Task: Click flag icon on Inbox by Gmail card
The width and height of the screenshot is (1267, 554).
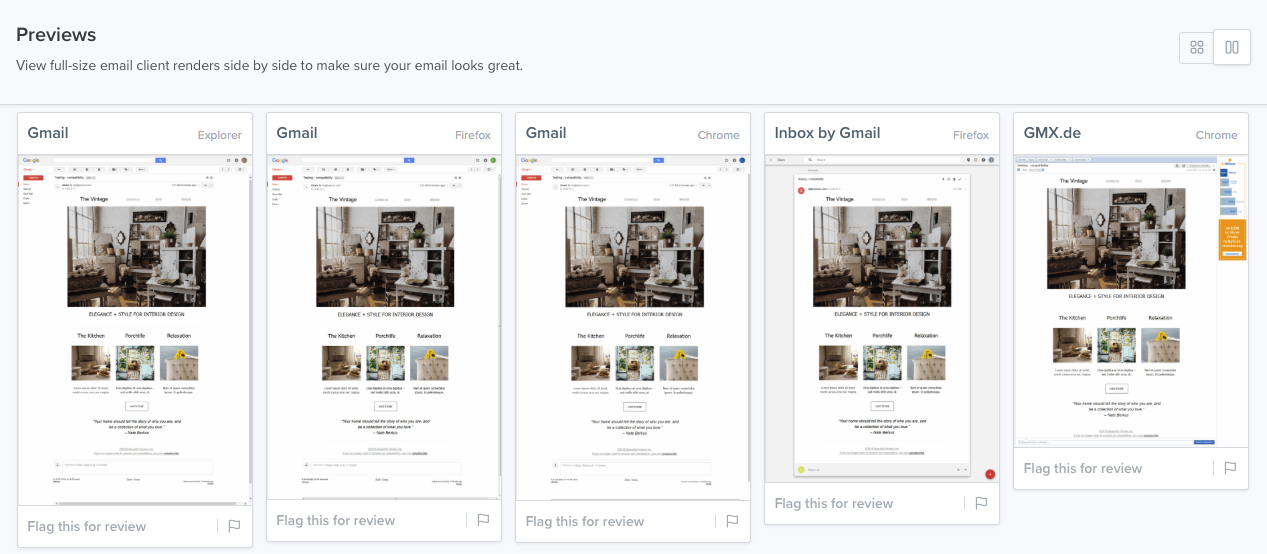Action: (981, 503)
